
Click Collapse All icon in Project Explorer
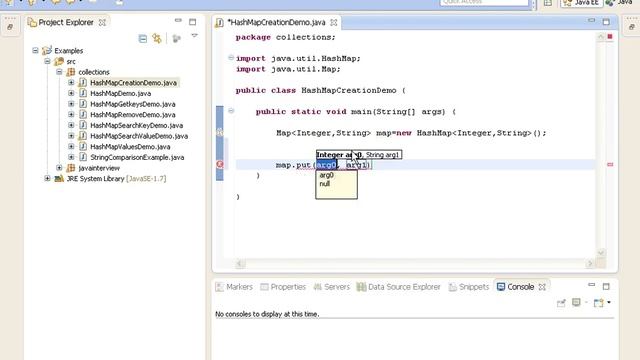[x=142, y=39]
